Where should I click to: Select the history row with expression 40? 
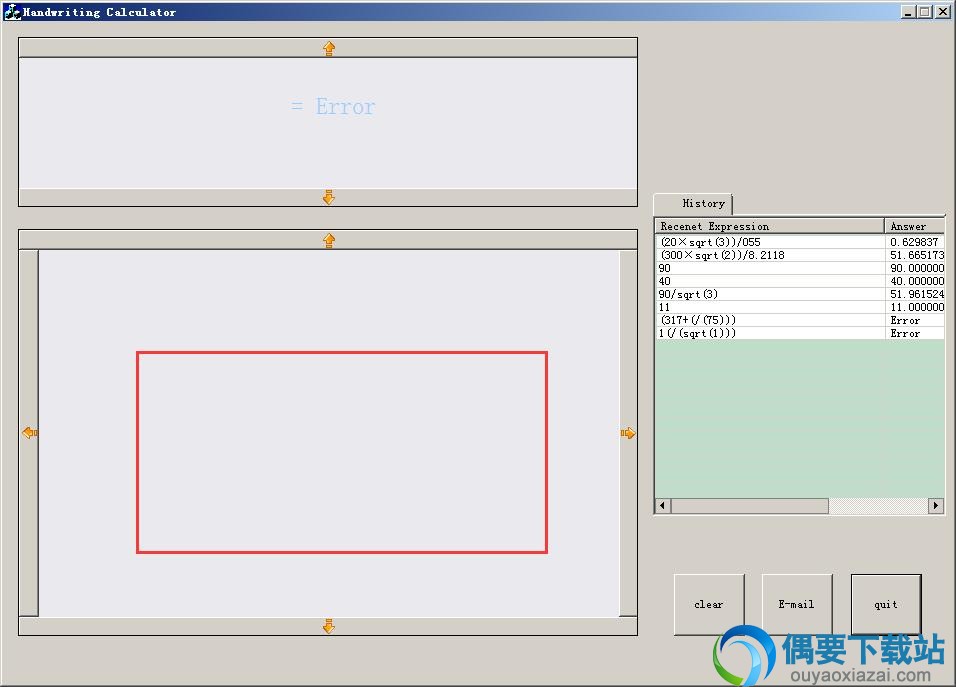(x=800, y=281)
